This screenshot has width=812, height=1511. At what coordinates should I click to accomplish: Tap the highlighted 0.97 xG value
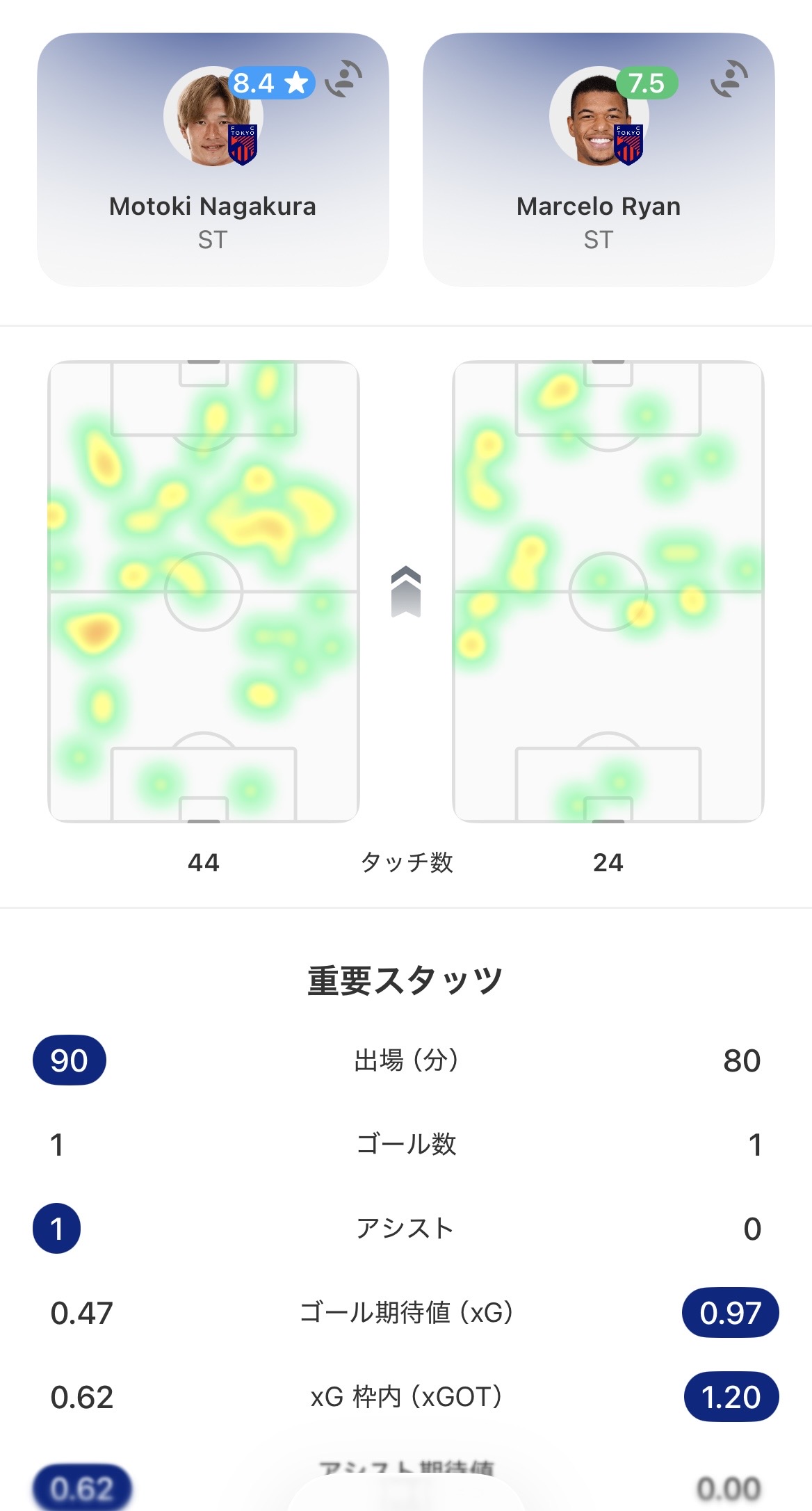click(730, 1313)
